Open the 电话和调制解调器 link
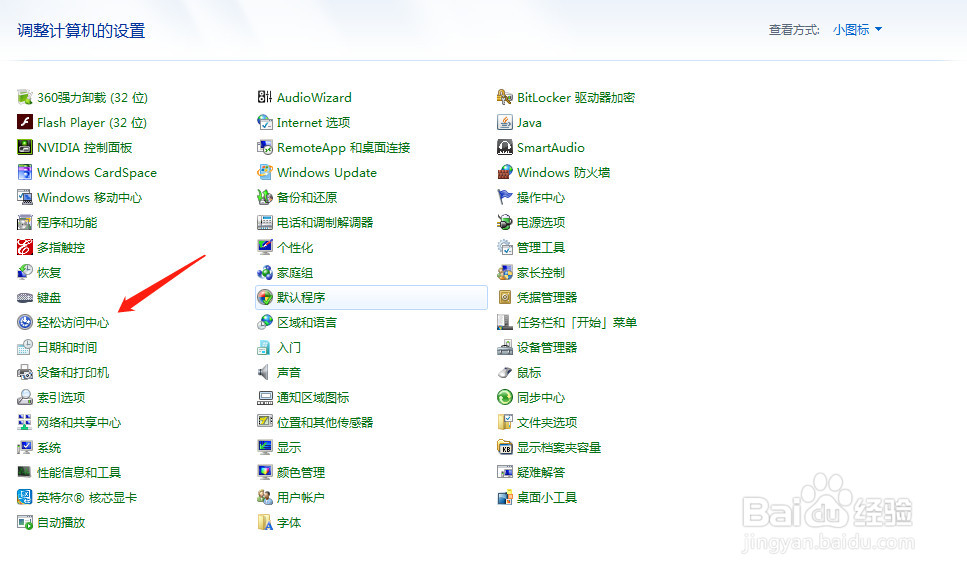This screenshot has width=967, height=576. click(325, 223)
